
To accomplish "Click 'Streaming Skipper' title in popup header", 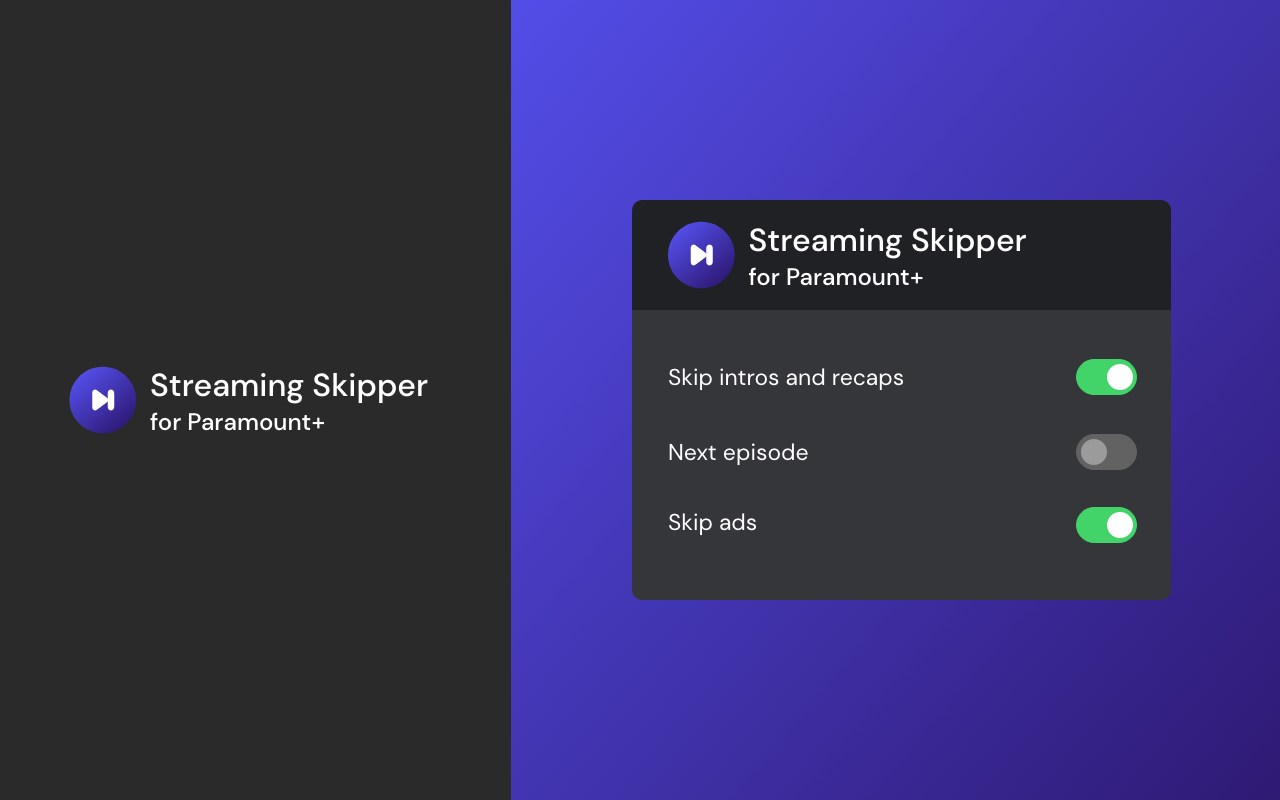I will pyautogui.click(x=887, y=241).
